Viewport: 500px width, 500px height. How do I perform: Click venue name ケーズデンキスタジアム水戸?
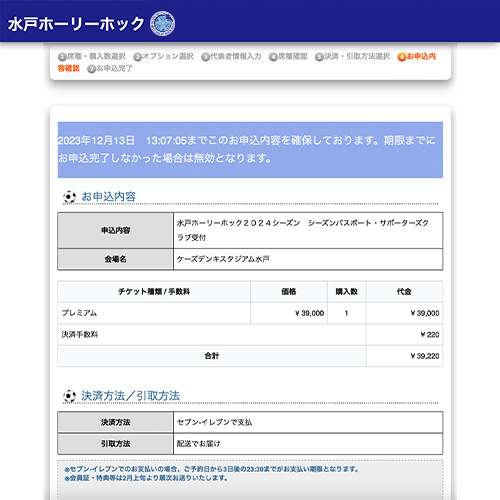pos(223,259)
